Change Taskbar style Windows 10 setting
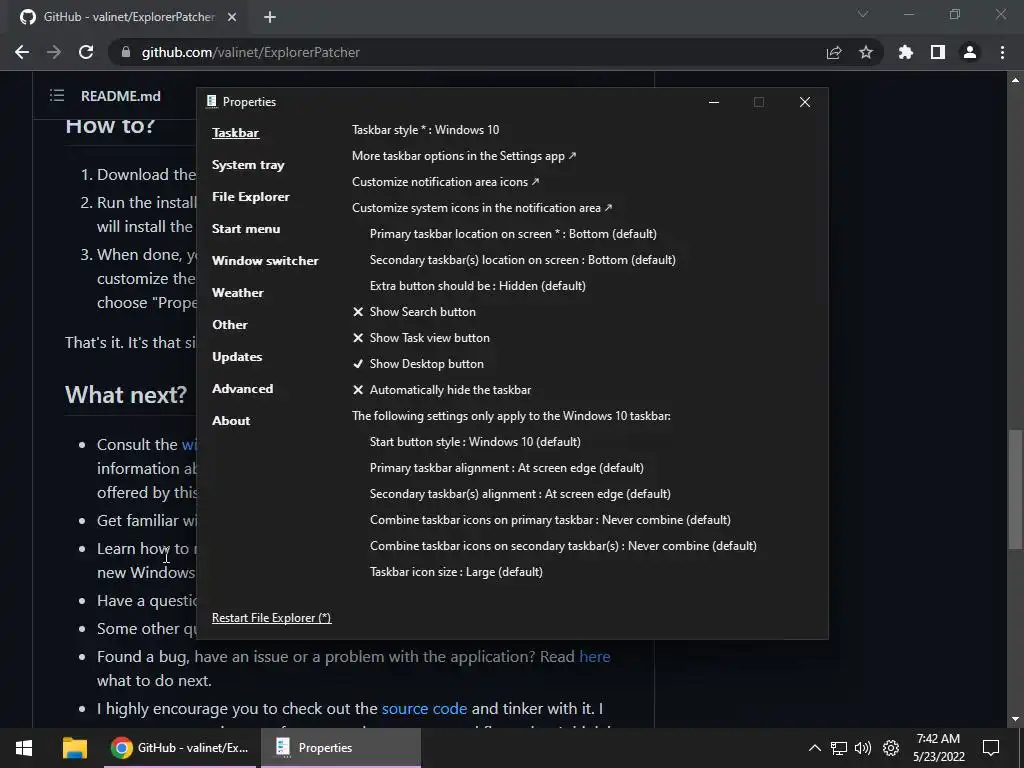Viewport: 1024px width, 768px height. pos(425,130)
